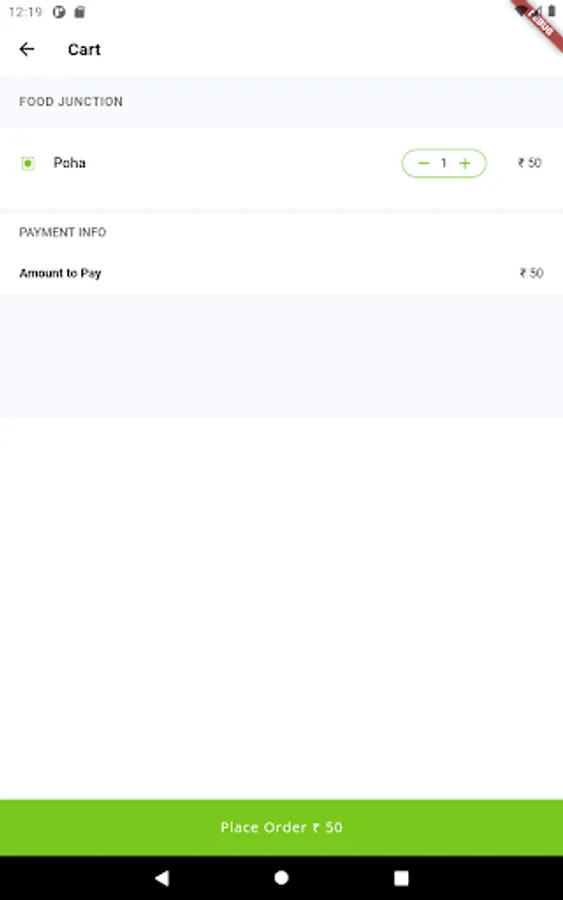This screenshot has height=900, width=563.
Task: Tap the SD card status icon
Action: pyautogui.click(x=80, y=12)
